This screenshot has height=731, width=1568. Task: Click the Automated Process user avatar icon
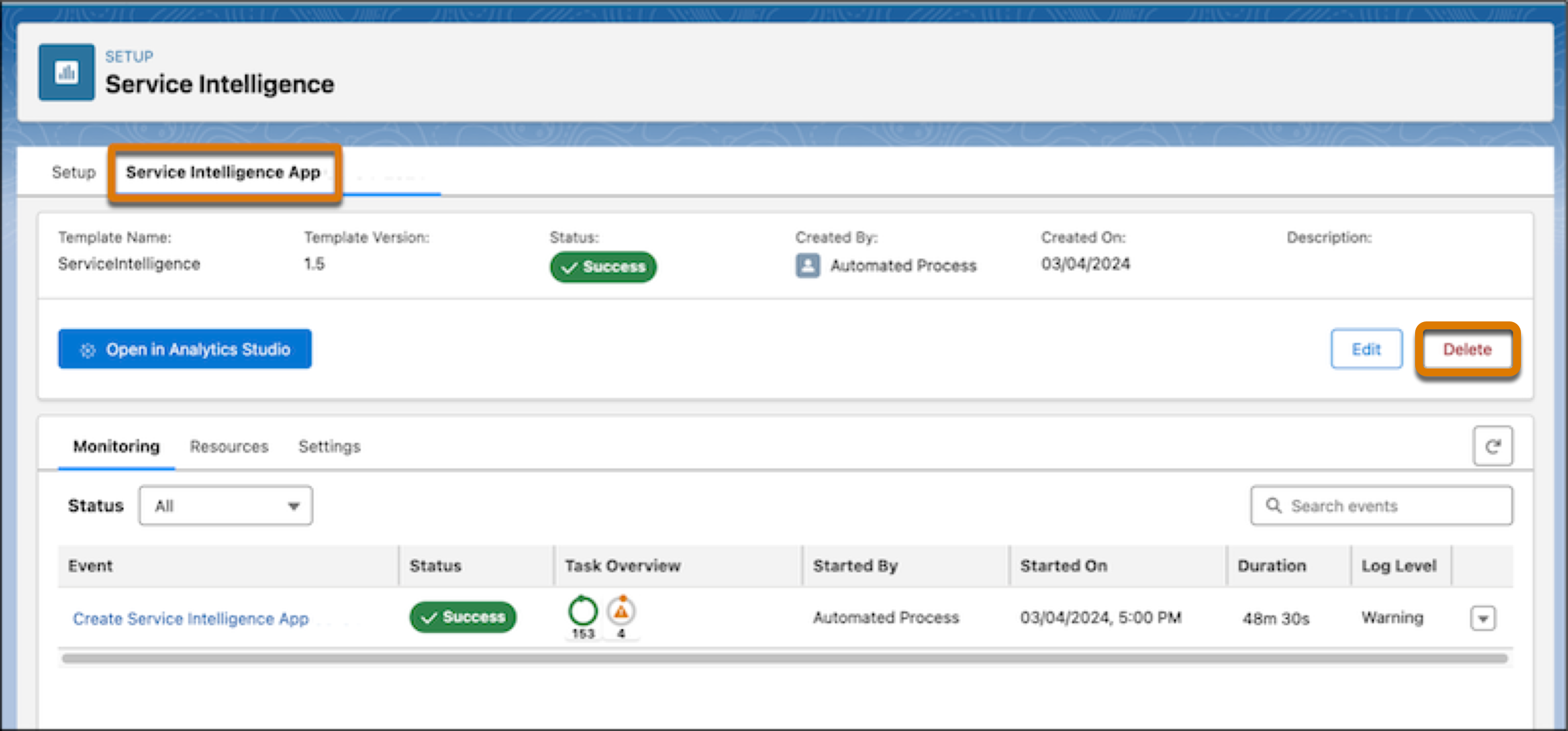point(808,265)
